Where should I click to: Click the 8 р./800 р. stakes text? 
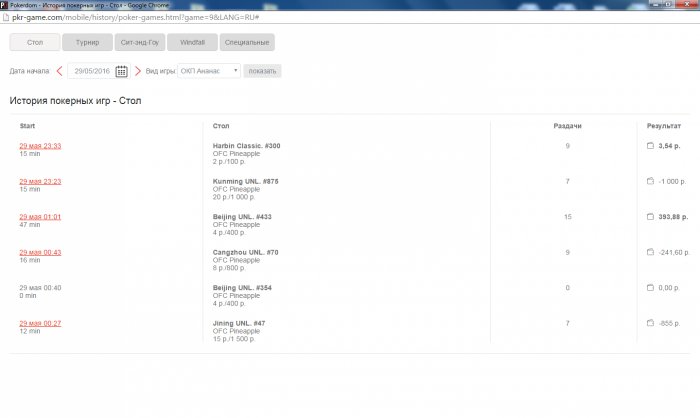229,268
